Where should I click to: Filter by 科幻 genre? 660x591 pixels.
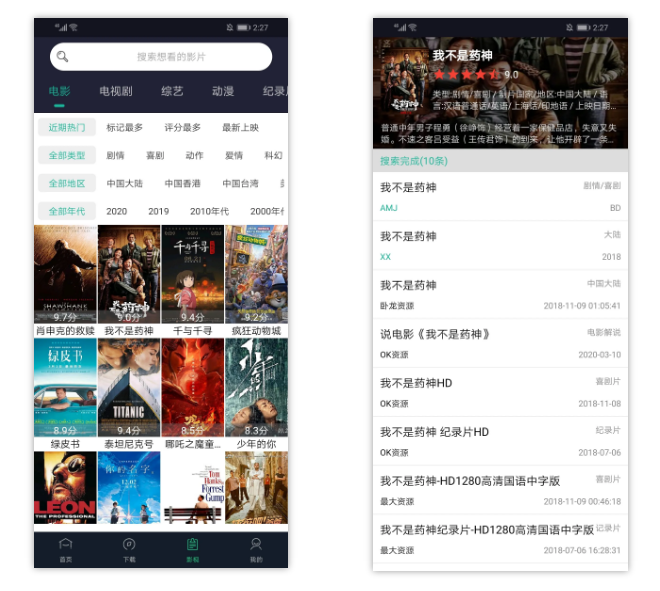[x=273, y=155]
